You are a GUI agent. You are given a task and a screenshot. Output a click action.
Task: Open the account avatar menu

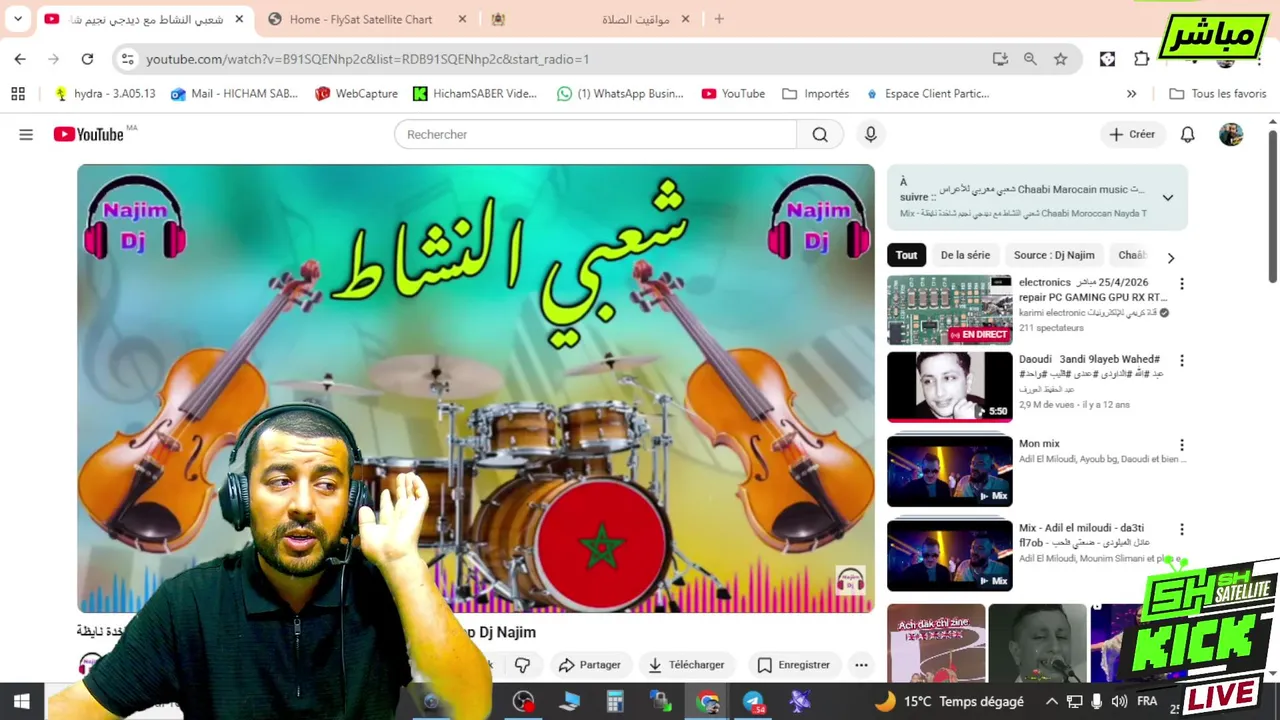(1231, 134)
